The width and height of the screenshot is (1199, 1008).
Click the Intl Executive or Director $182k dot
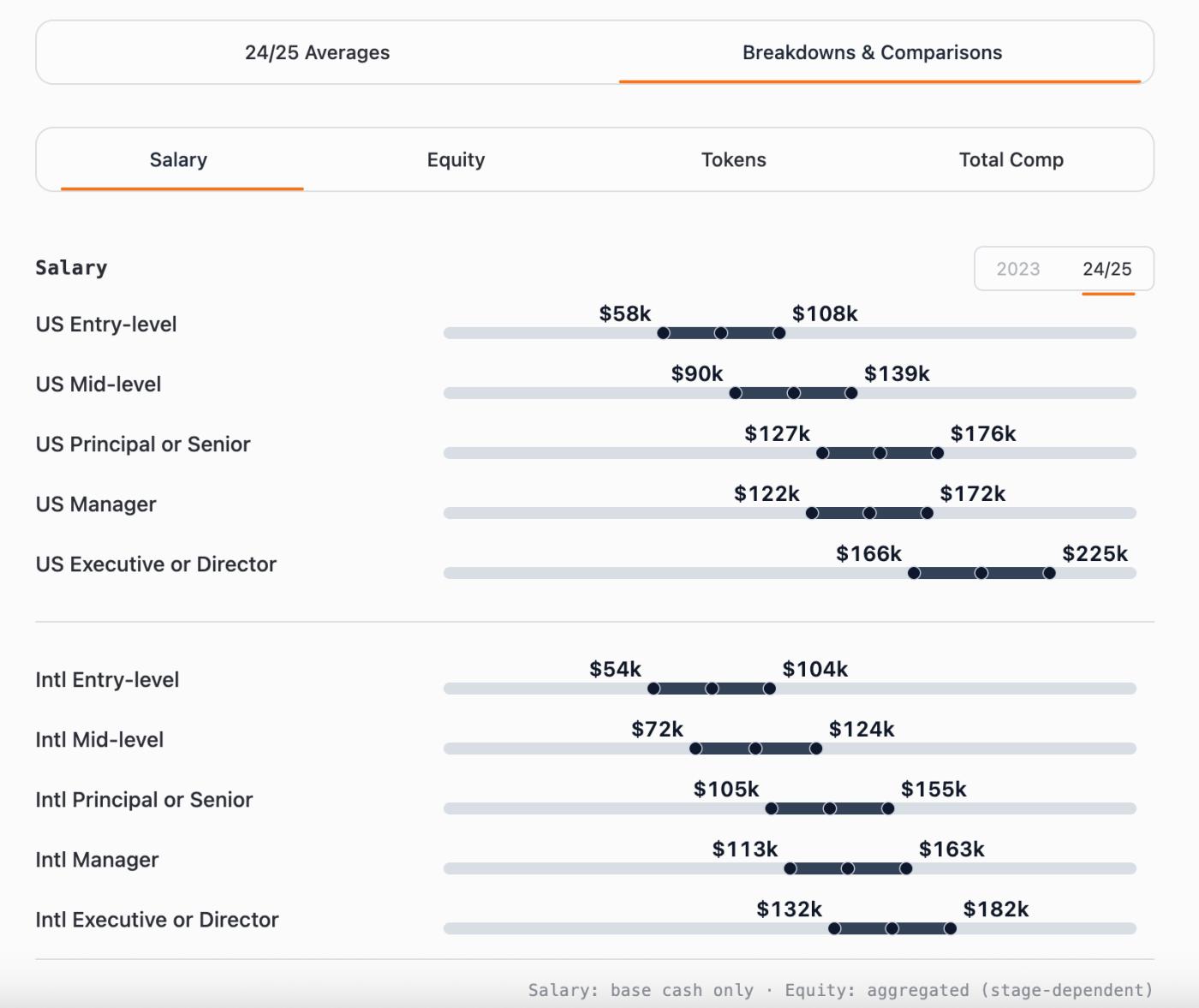951,928
